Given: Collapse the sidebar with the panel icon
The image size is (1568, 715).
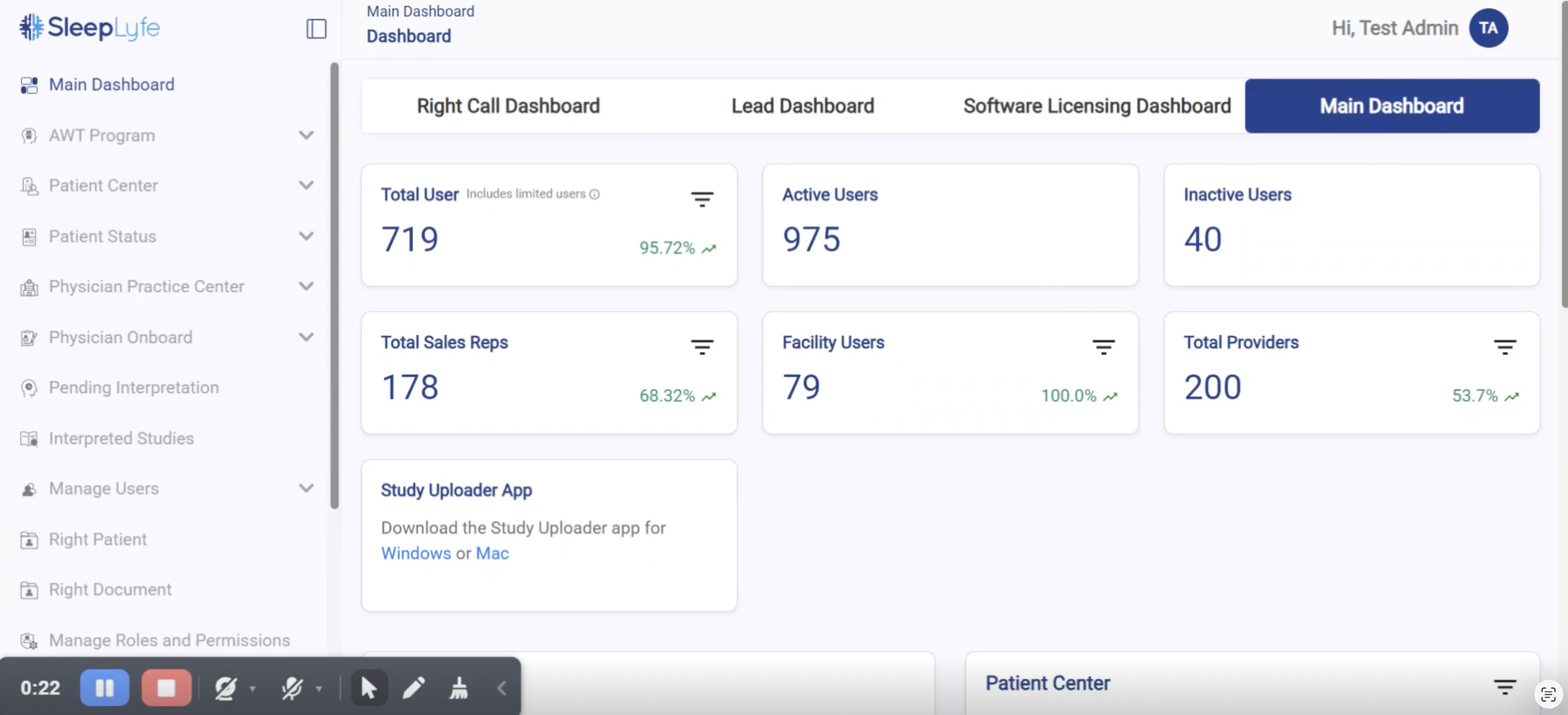Looking at the screenshot, I should (316, 28).
